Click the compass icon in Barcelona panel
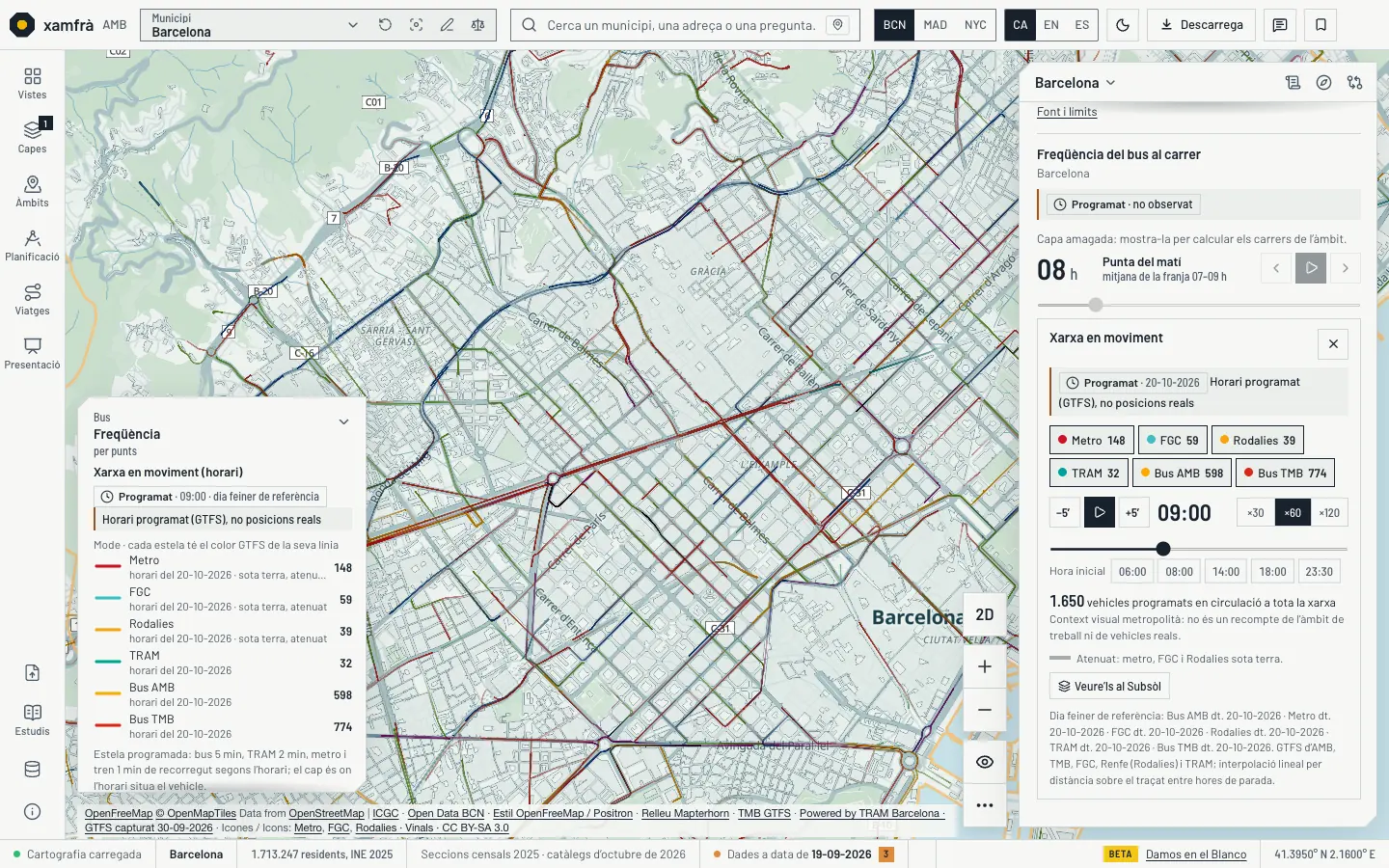Viewport: 1389px width, 868px height. coord(1323,83)
